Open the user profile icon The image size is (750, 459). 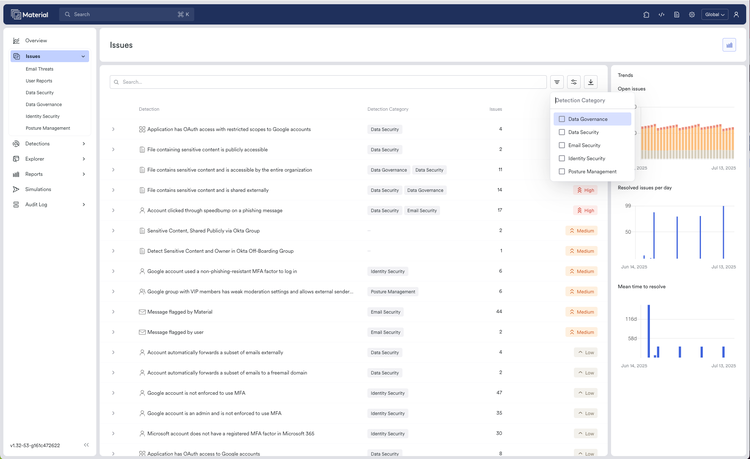736,14
